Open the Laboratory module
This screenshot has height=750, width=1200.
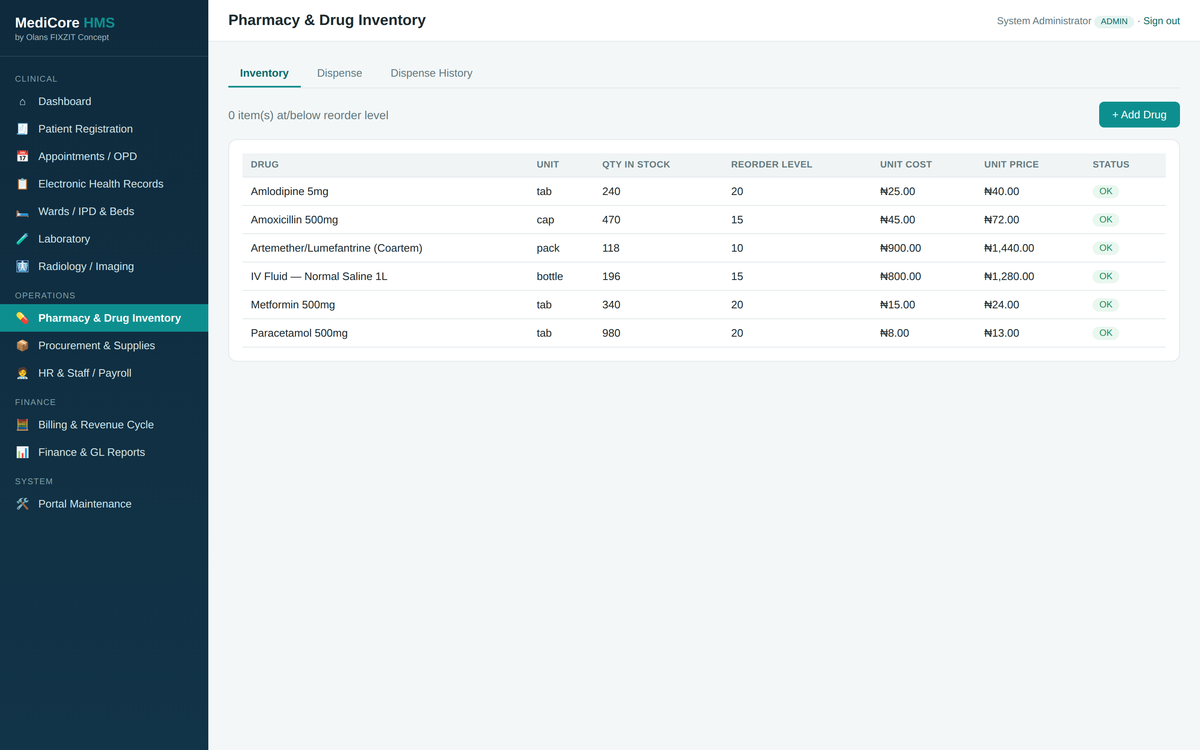pos(104,239)
